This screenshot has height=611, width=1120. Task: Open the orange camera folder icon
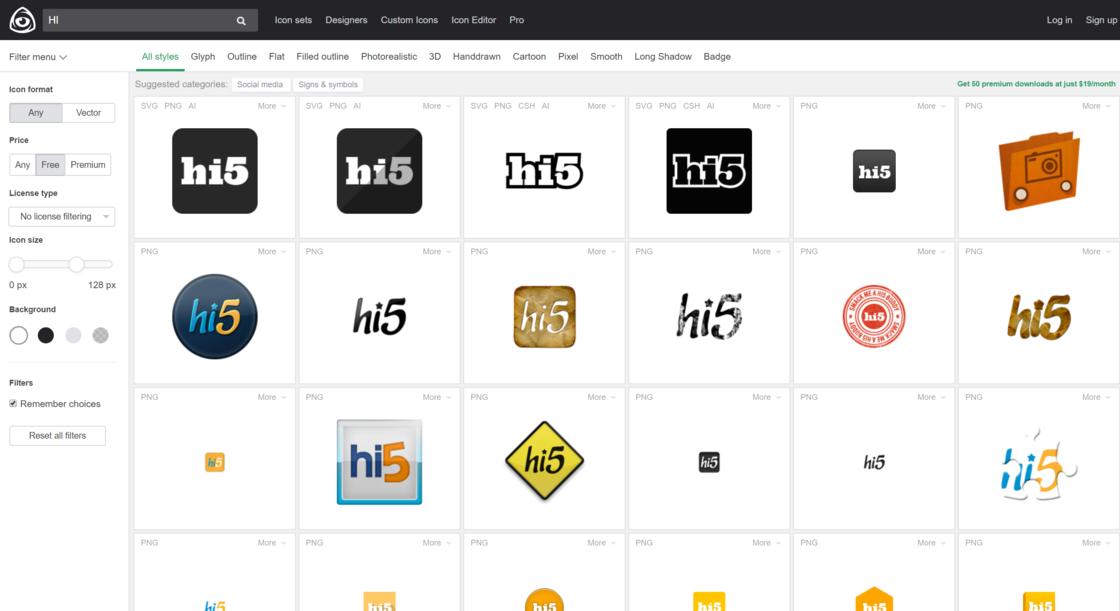click(1039, 171)
